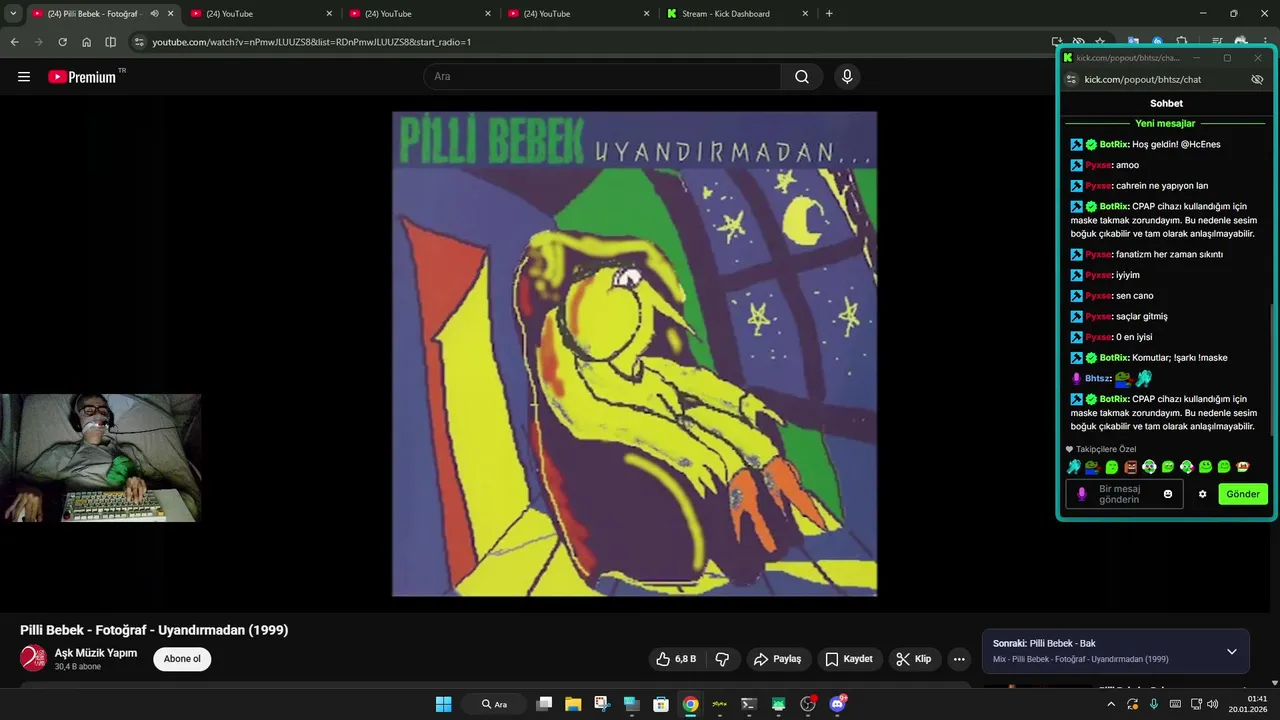Toggle crossed-eye icon in Kick popout address bar
Viewport: 1280px width, 720px height.
click(1257, 79)
